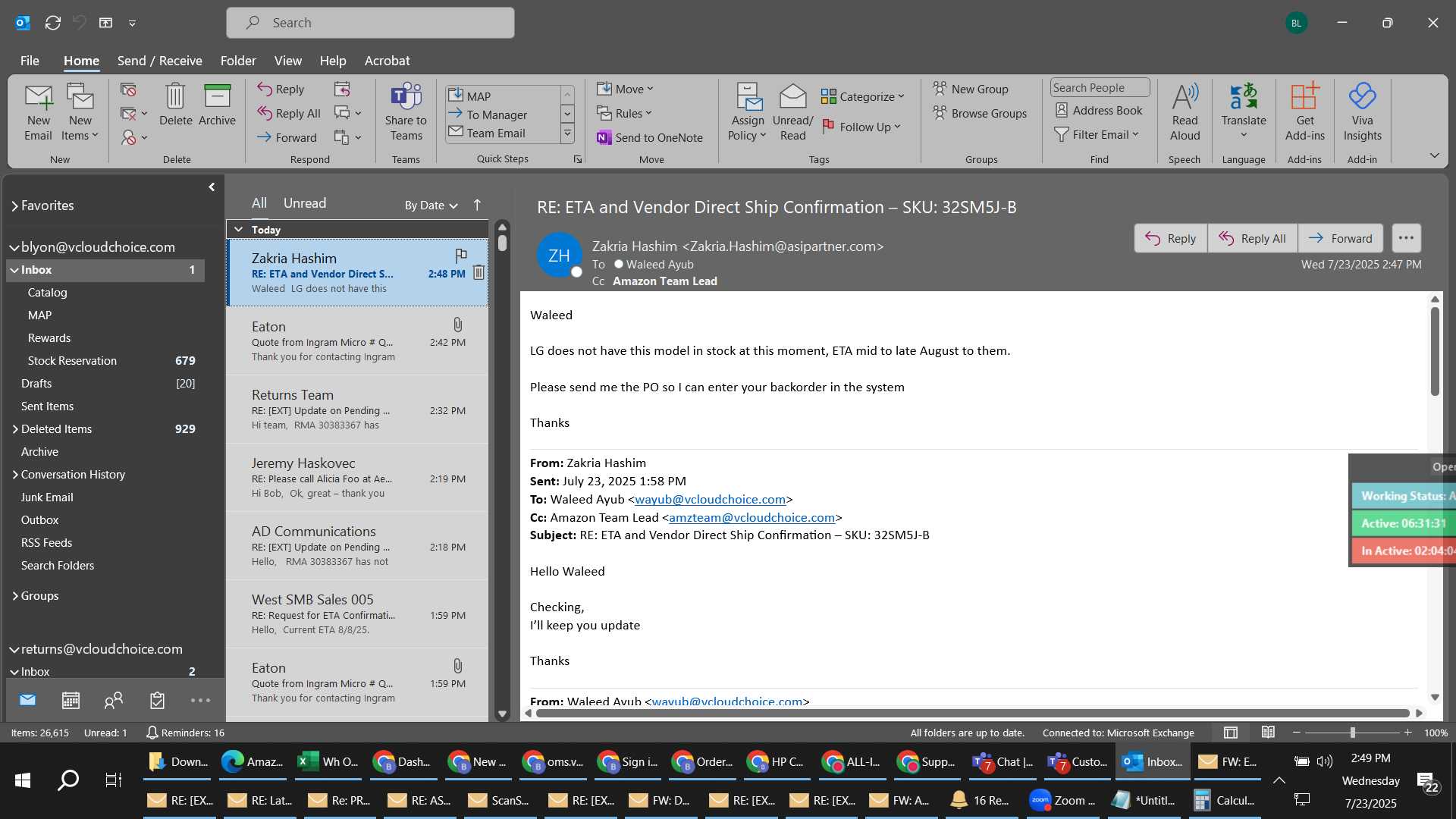1456x819 pixels.
Task: Switch to normal view layout in status bar
Action: (x=1231, y=733)
